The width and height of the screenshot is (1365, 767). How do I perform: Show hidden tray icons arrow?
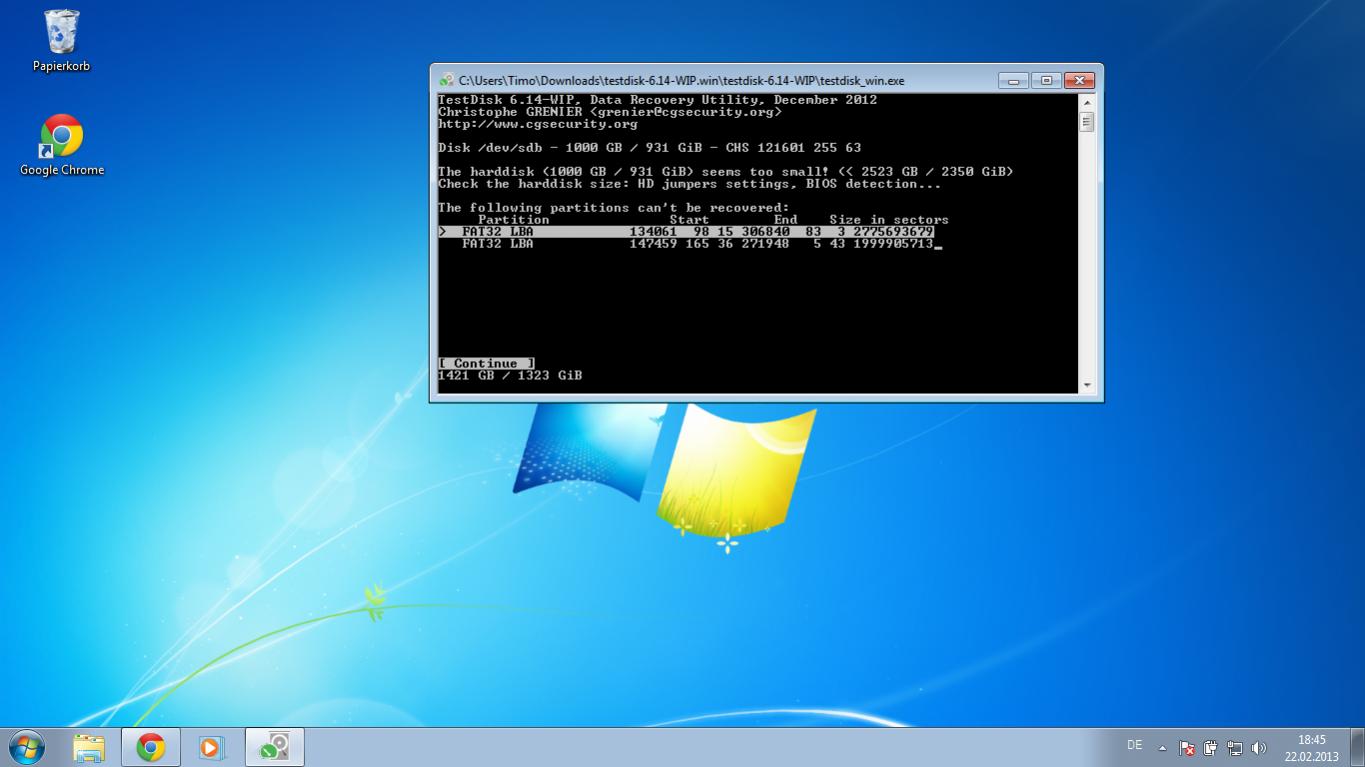tap(1162, 748)
